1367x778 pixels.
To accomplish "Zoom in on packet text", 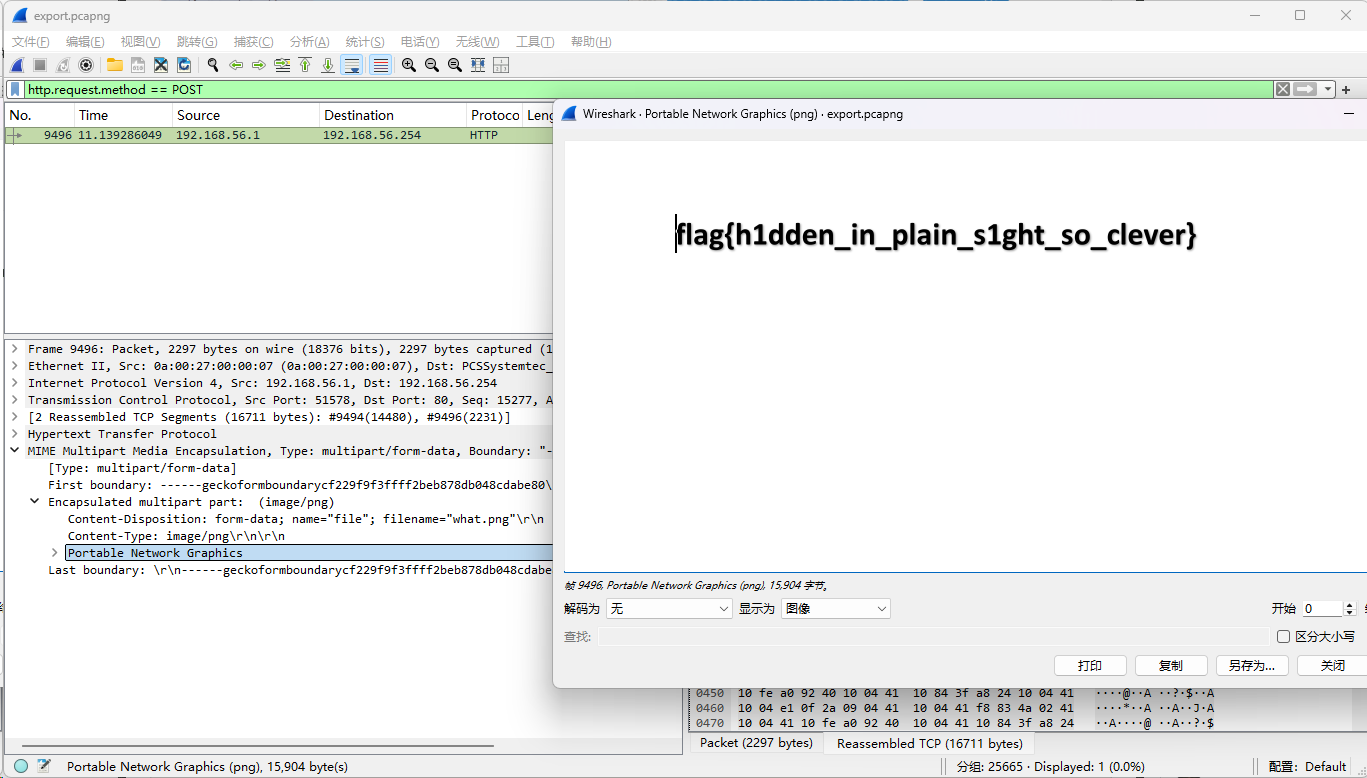I will click(x=409, y=65).
